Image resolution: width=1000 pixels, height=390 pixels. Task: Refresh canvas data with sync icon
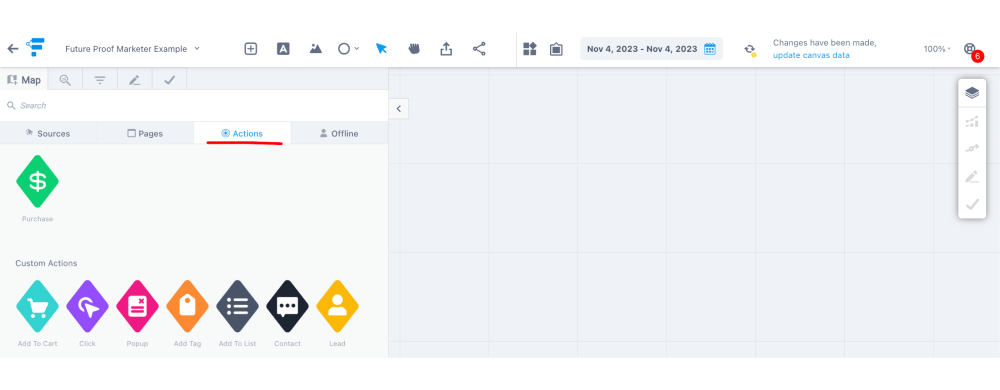click(x=750, y=49)
